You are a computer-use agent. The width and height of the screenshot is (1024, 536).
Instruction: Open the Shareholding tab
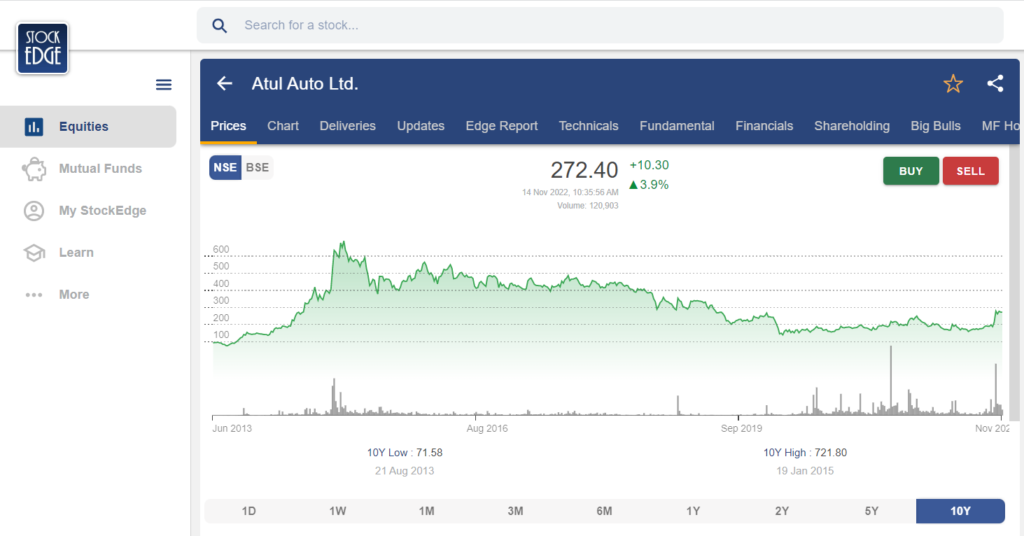pos(852,126)
